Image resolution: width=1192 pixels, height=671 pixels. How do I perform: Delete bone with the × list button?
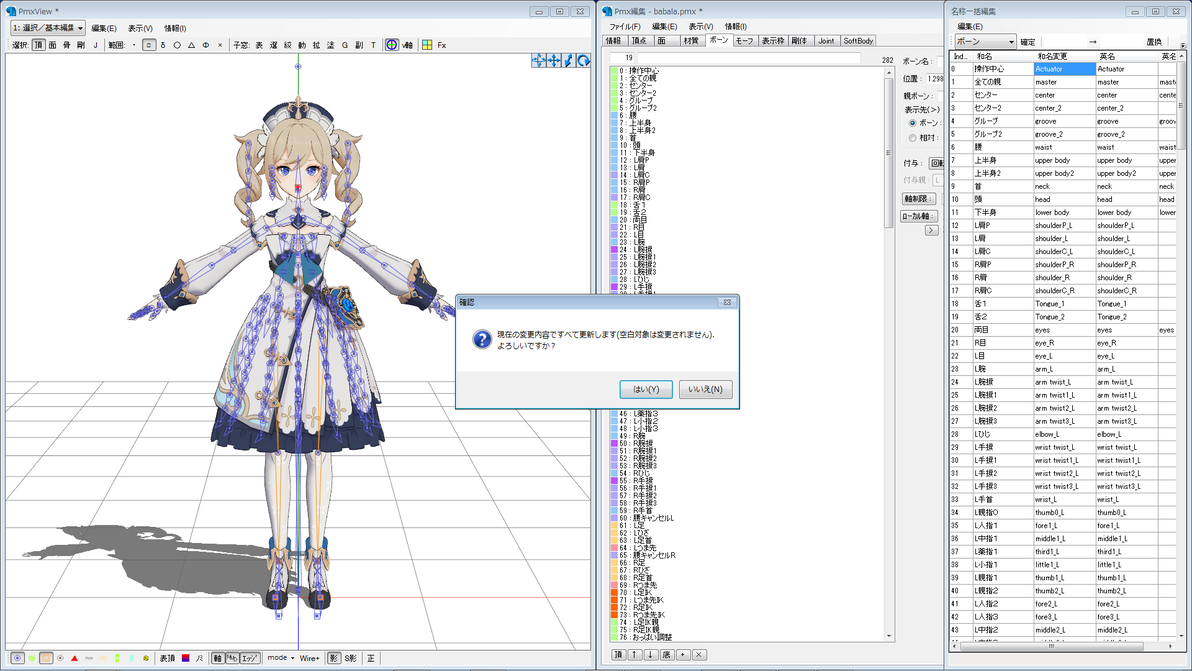click(699, 654)
